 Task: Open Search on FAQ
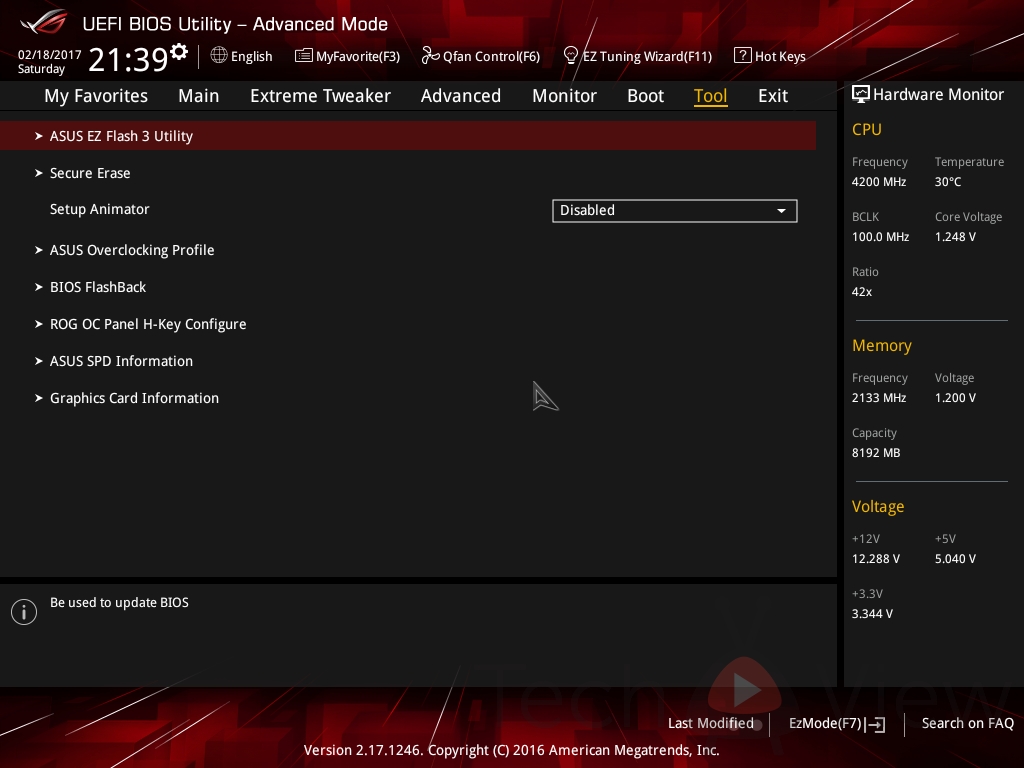968,724
